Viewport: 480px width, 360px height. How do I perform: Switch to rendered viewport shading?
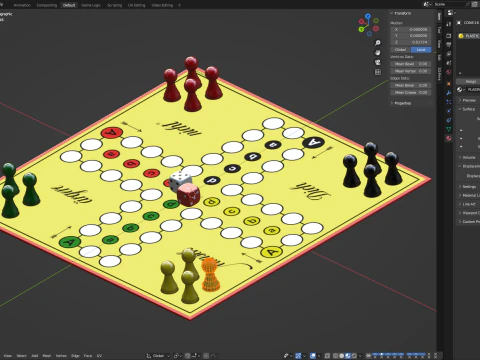pyautogui.click(x=354, y=356)
